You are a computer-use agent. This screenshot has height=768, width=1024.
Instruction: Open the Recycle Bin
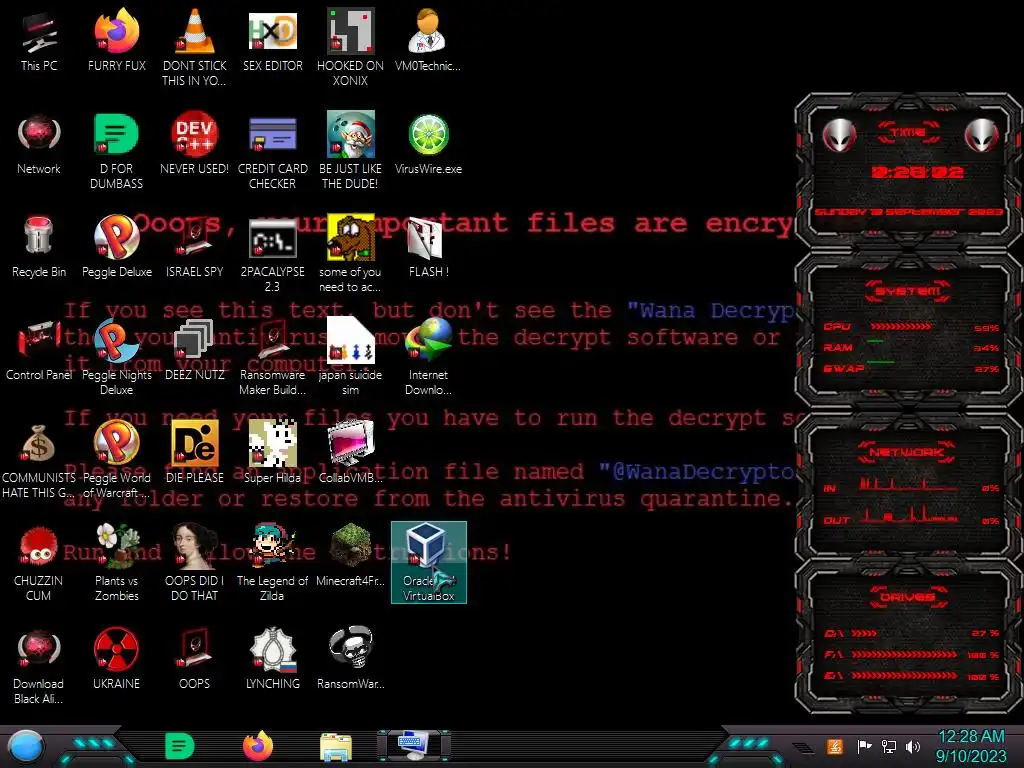click(39, 247)
